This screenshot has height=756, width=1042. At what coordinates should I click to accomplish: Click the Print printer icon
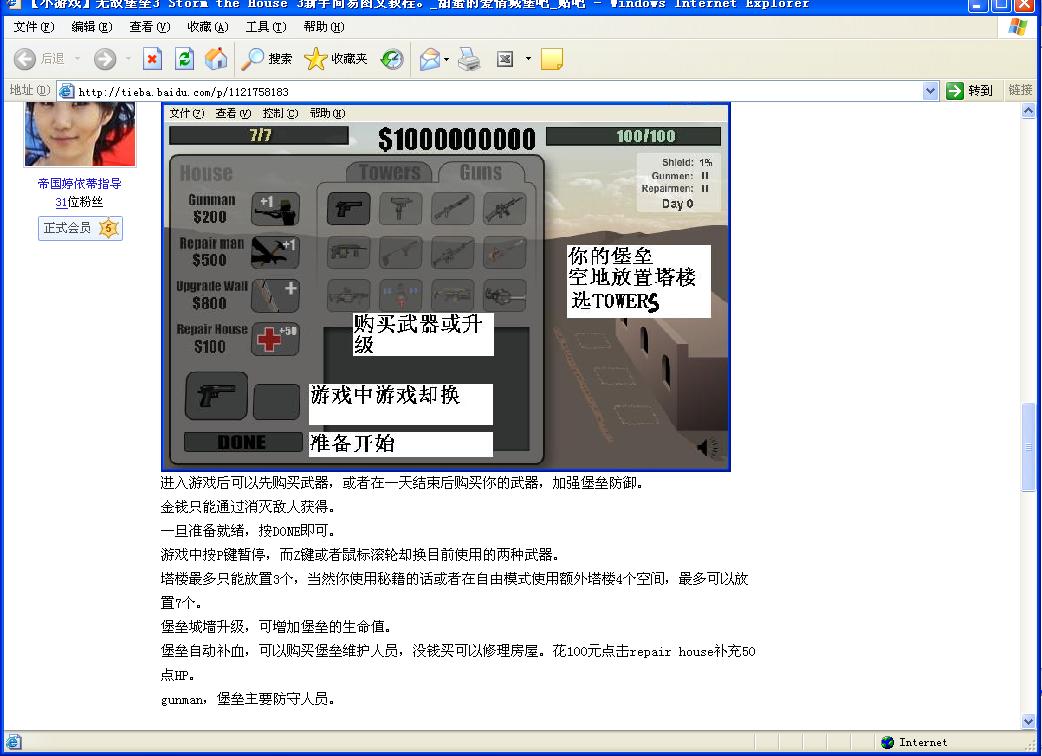[x=469, y=59]
